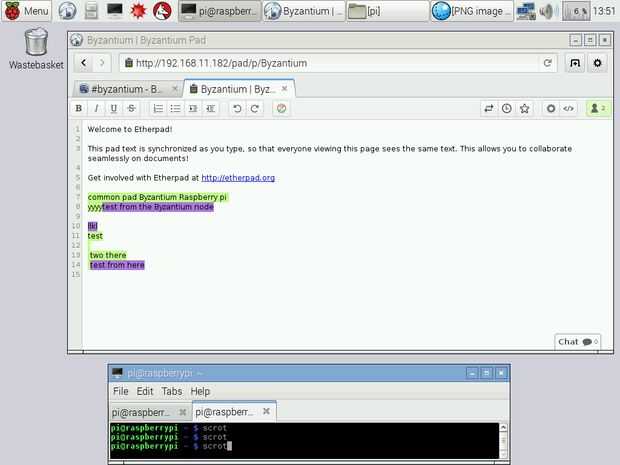Open file manager from panel launcher
The width and height of the screenshot is (620, 465).
tap(91, 11)
